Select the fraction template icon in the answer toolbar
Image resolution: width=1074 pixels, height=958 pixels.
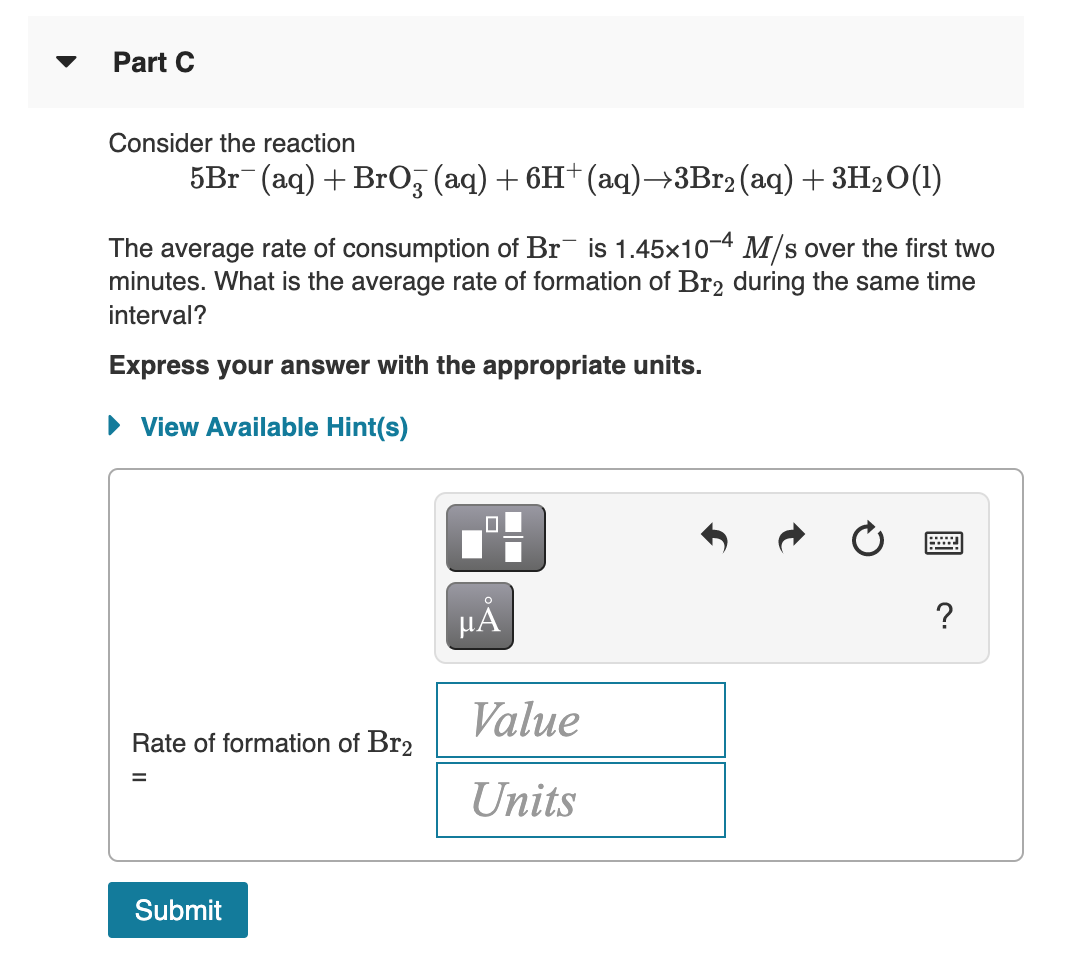point(495,537)
